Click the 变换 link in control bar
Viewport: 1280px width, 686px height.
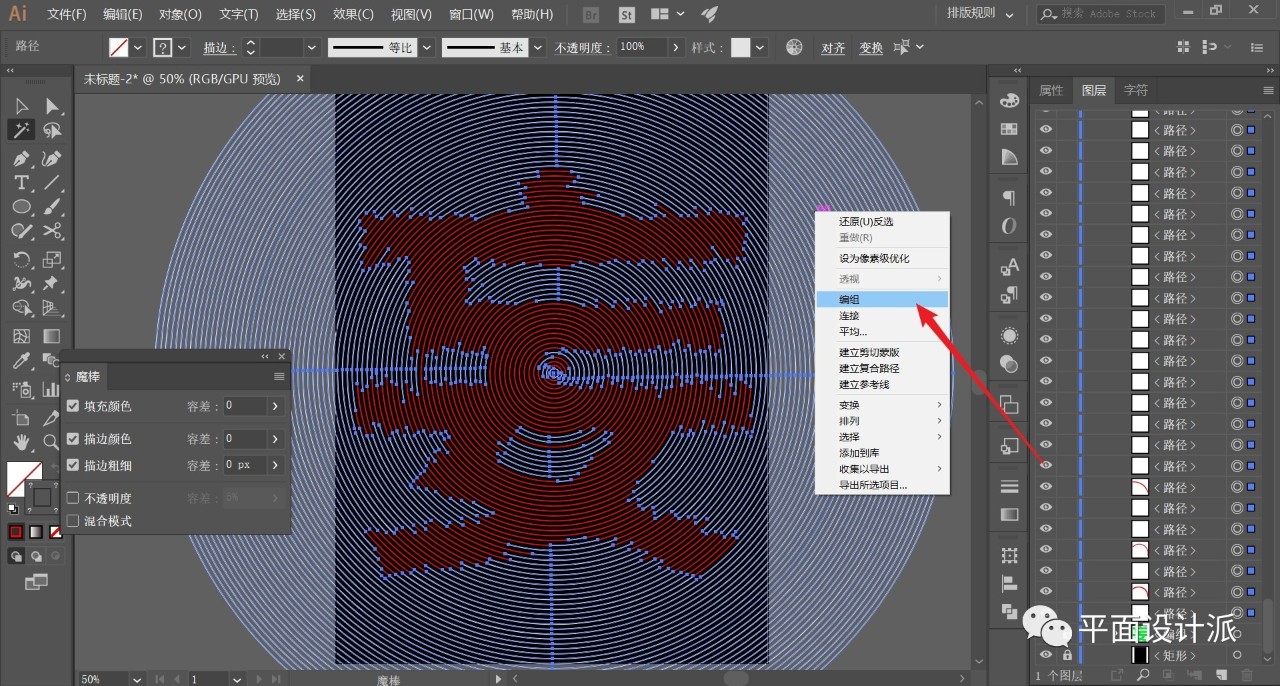(871, 48)
